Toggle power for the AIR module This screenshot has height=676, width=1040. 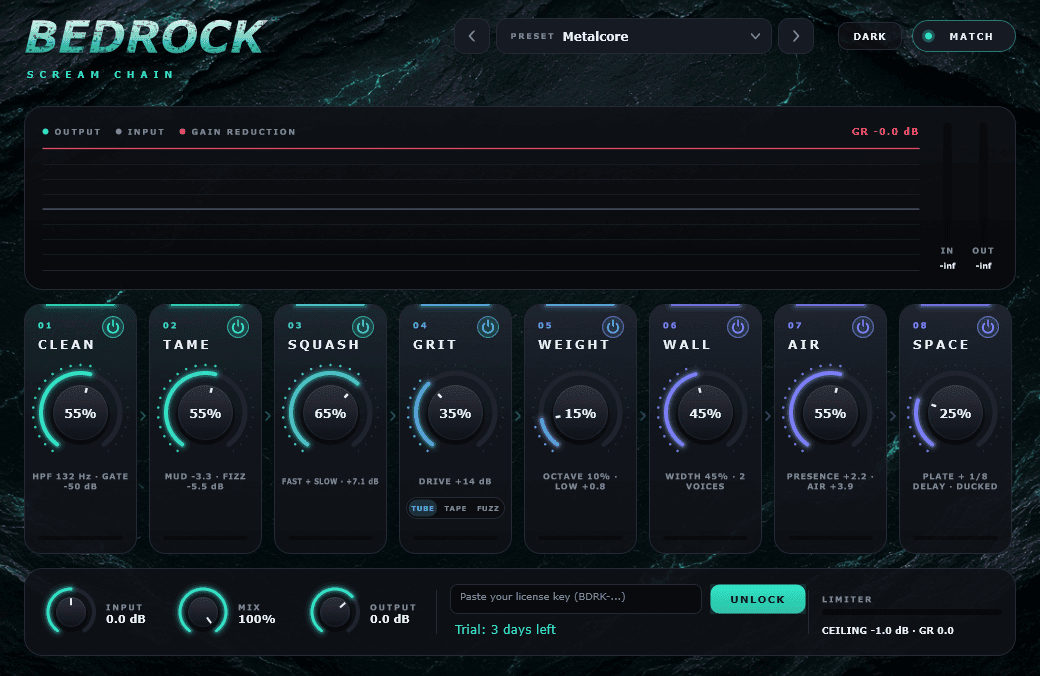click(863, 327)
